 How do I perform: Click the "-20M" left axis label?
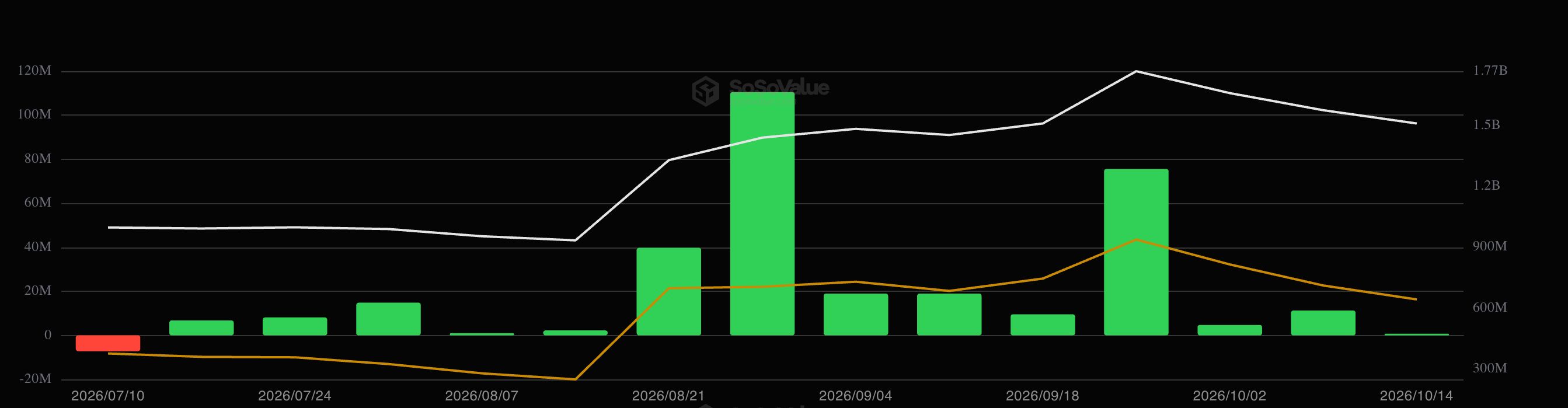35,379
